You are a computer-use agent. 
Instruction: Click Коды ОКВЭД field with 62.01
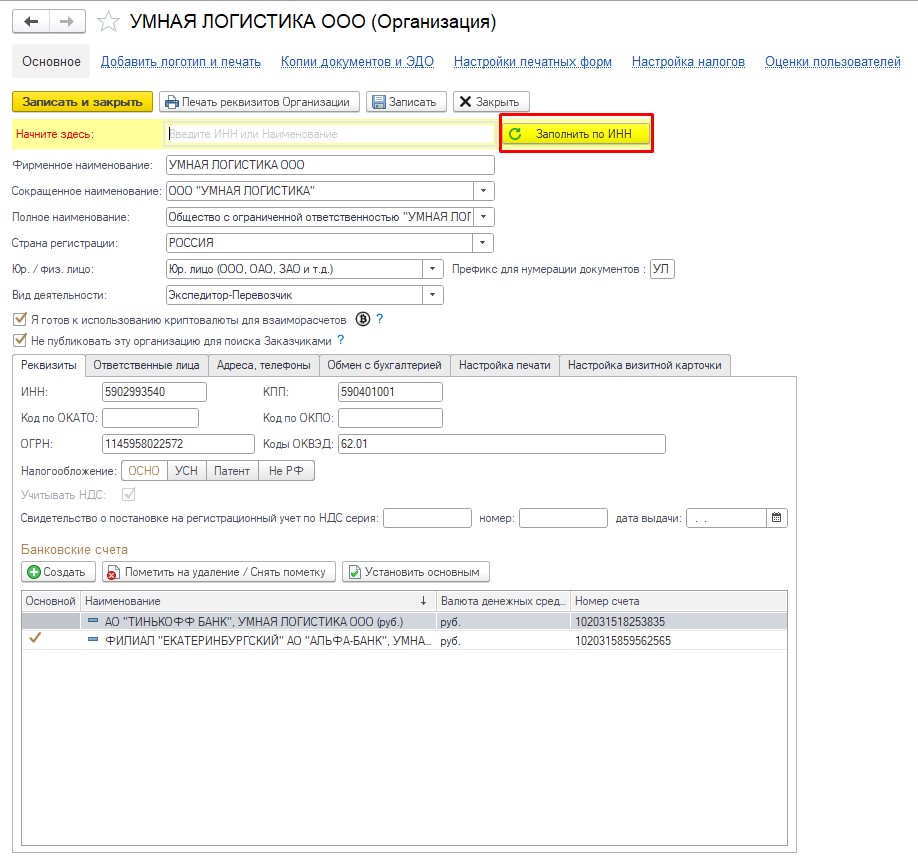[x=502, y=444]
